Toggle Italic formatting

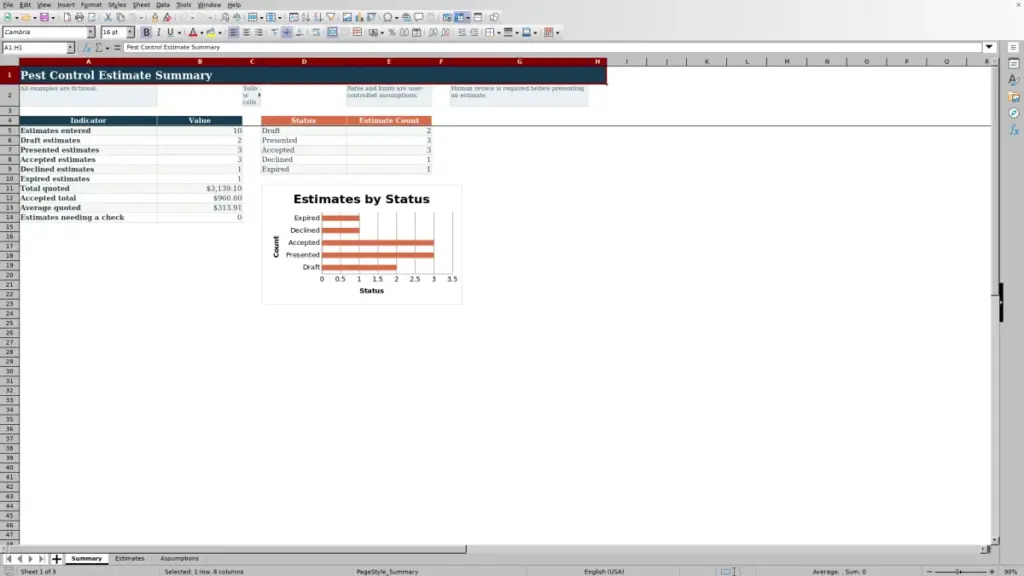pyautogui.click(x=158, y=32)
